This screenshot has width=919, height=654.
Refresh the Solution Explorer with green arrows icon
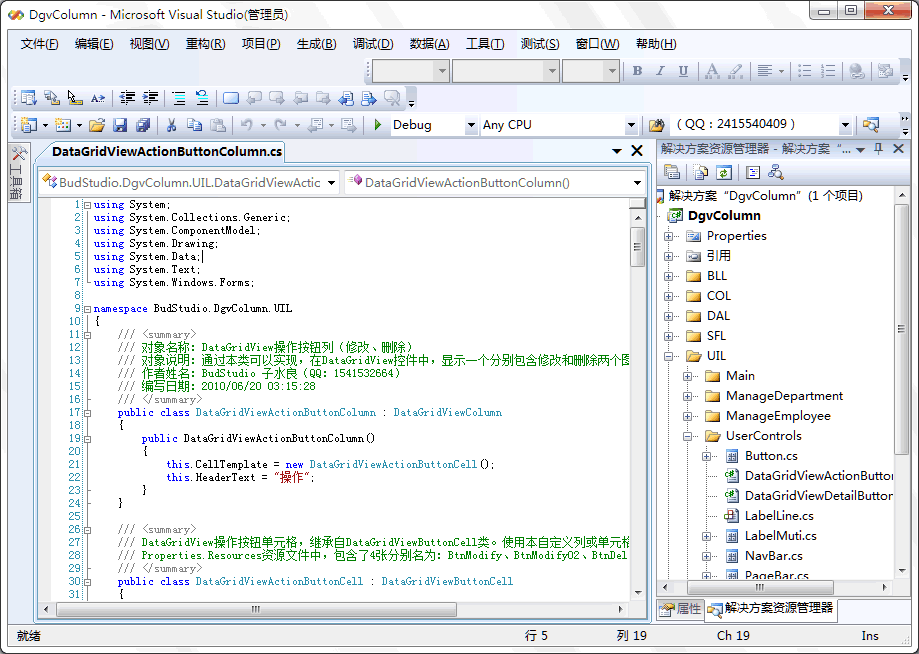click(724, 172)
